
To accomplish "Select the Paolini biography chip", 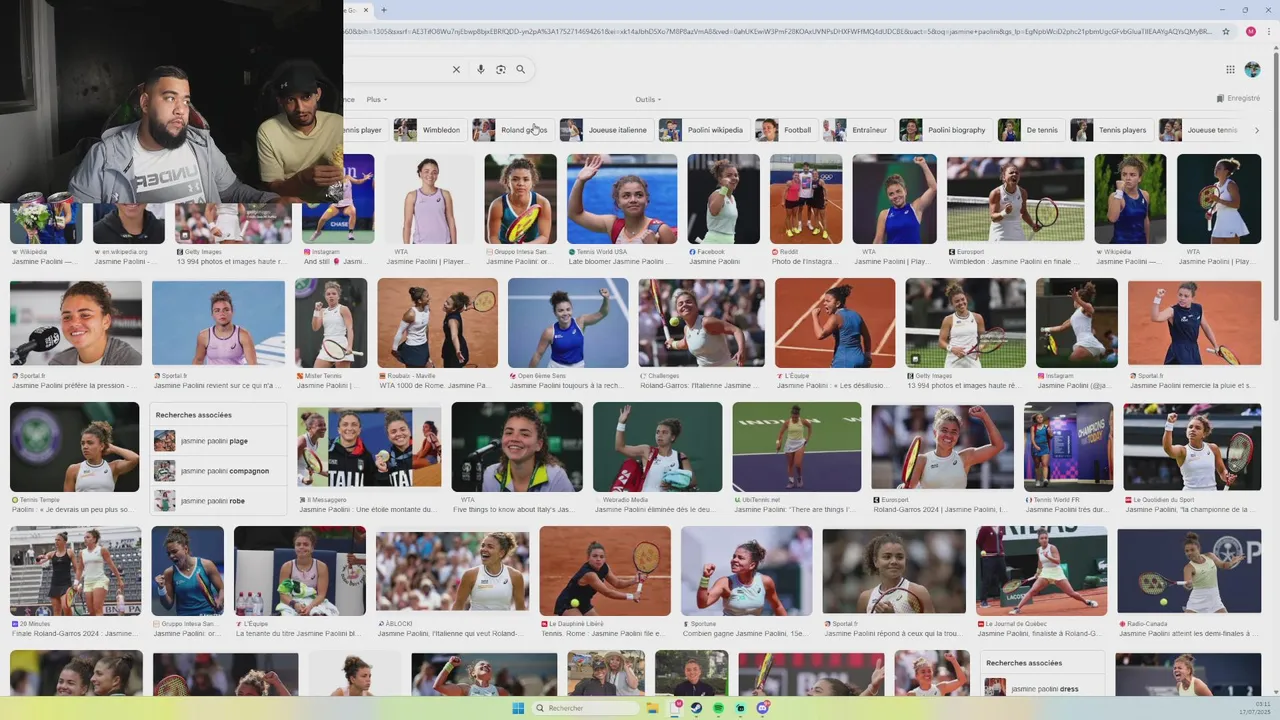I will (x=944, y=130).
